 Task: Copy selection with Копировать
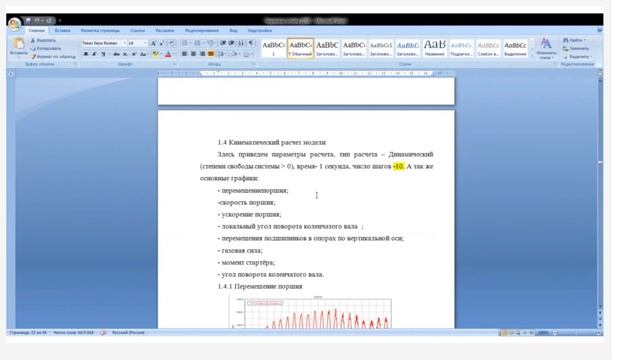point(46,48)
